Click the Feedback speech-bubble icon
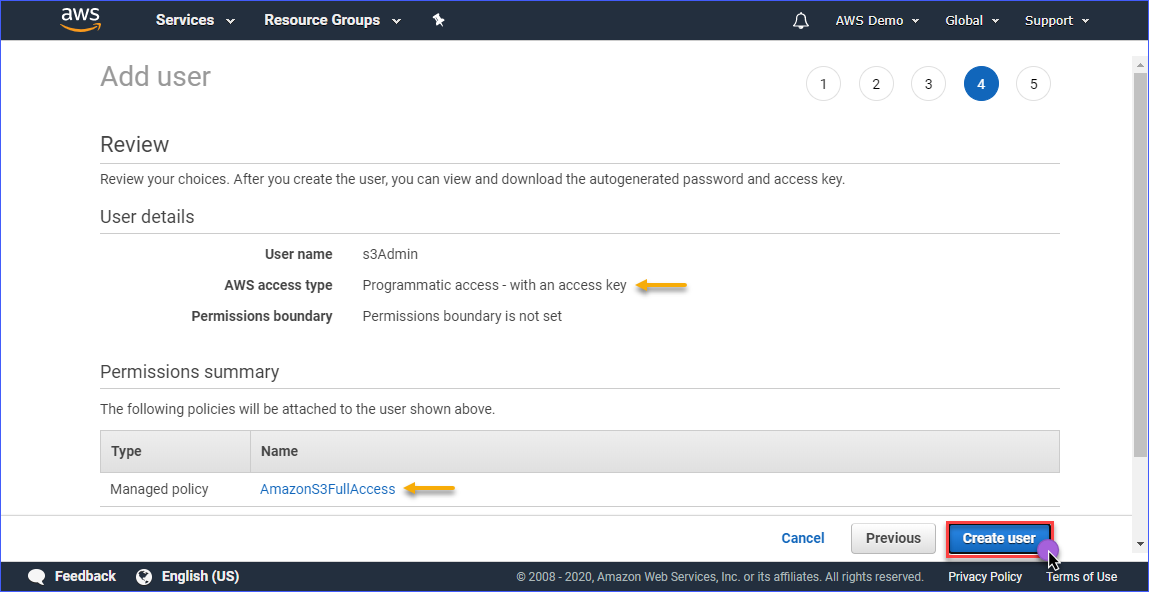Screen dimensions: 1149x592 point(37,576)
